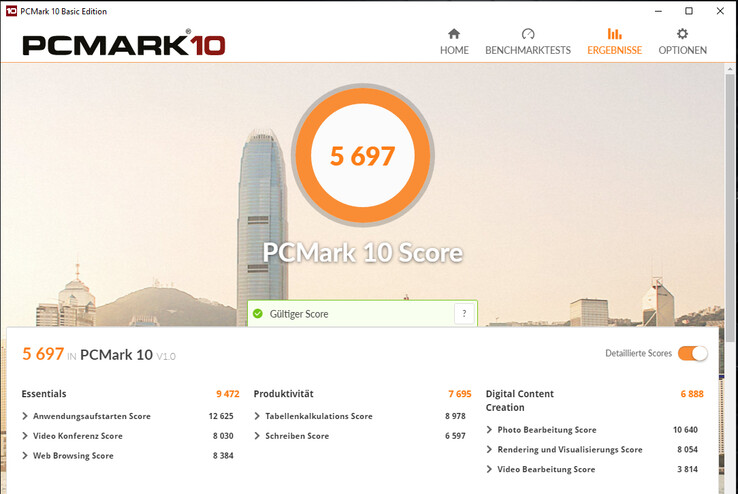
Task: Click the question mark help button
Action: click(x=464, y=314)
